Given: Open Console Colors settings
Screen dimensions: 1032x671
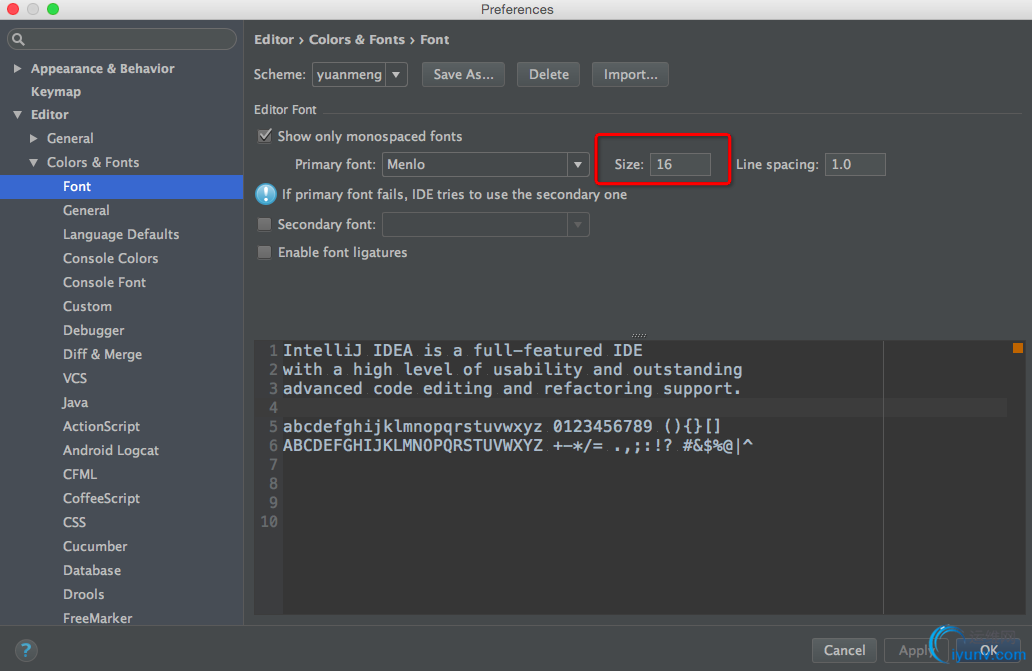Looking at the screenshot, I should [111, 259].
